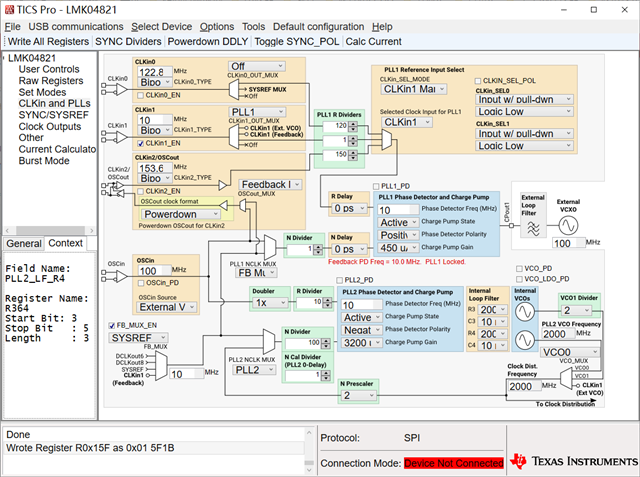Click the FB_MUX multiplexer symbol
This screenshot has width=640, height=477.
(x=162, y=366)
